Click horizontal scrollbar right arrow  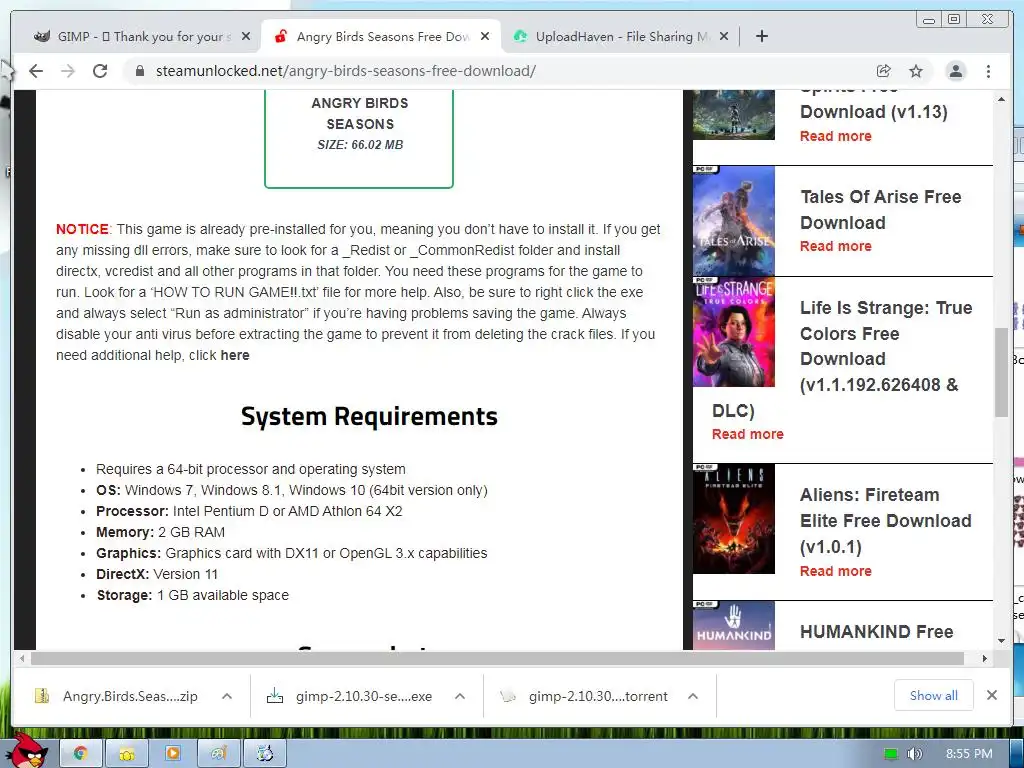[x=985, y=658]
